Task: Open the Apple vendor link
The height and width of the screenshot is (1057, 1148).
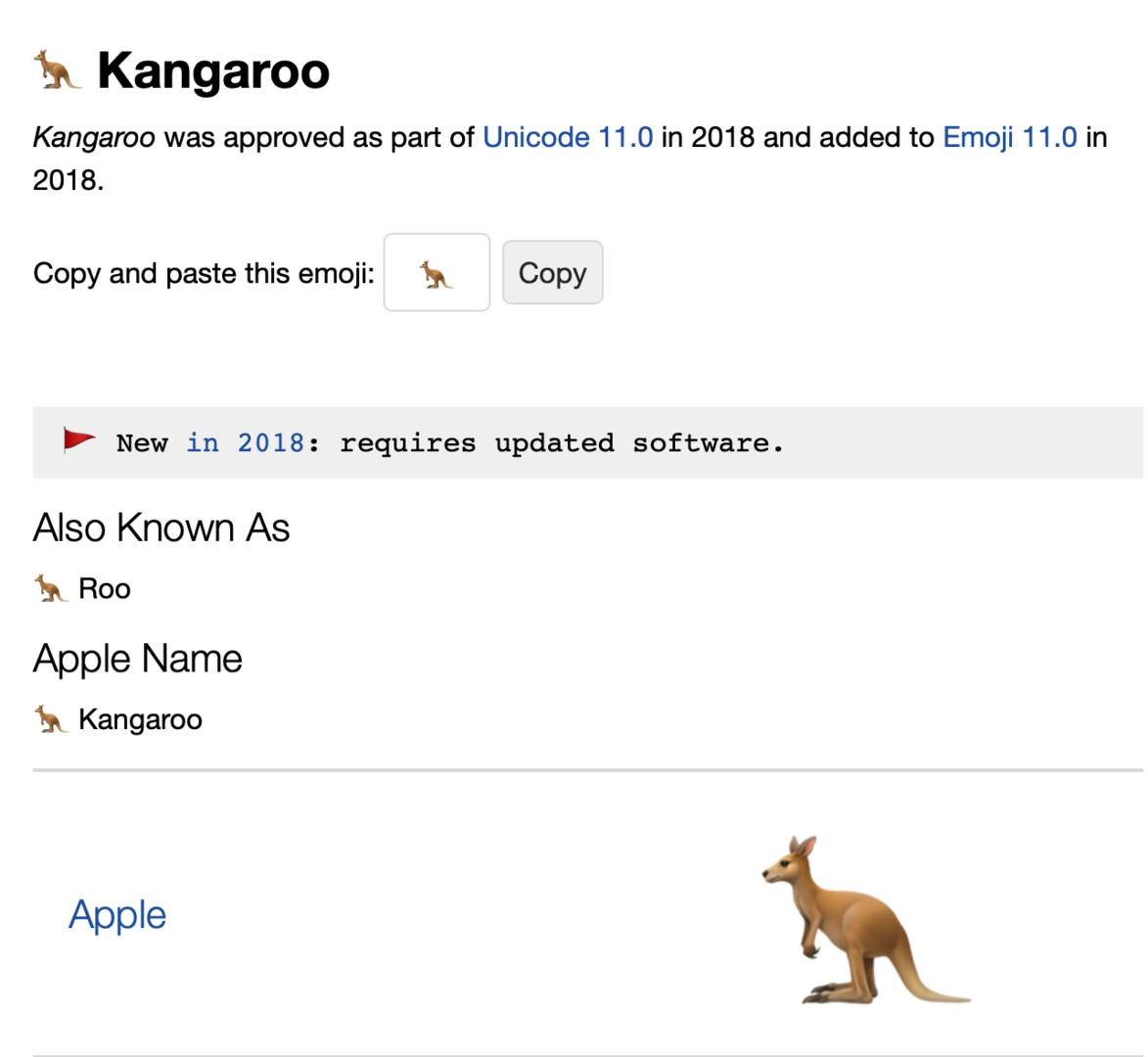Action: 117,915
